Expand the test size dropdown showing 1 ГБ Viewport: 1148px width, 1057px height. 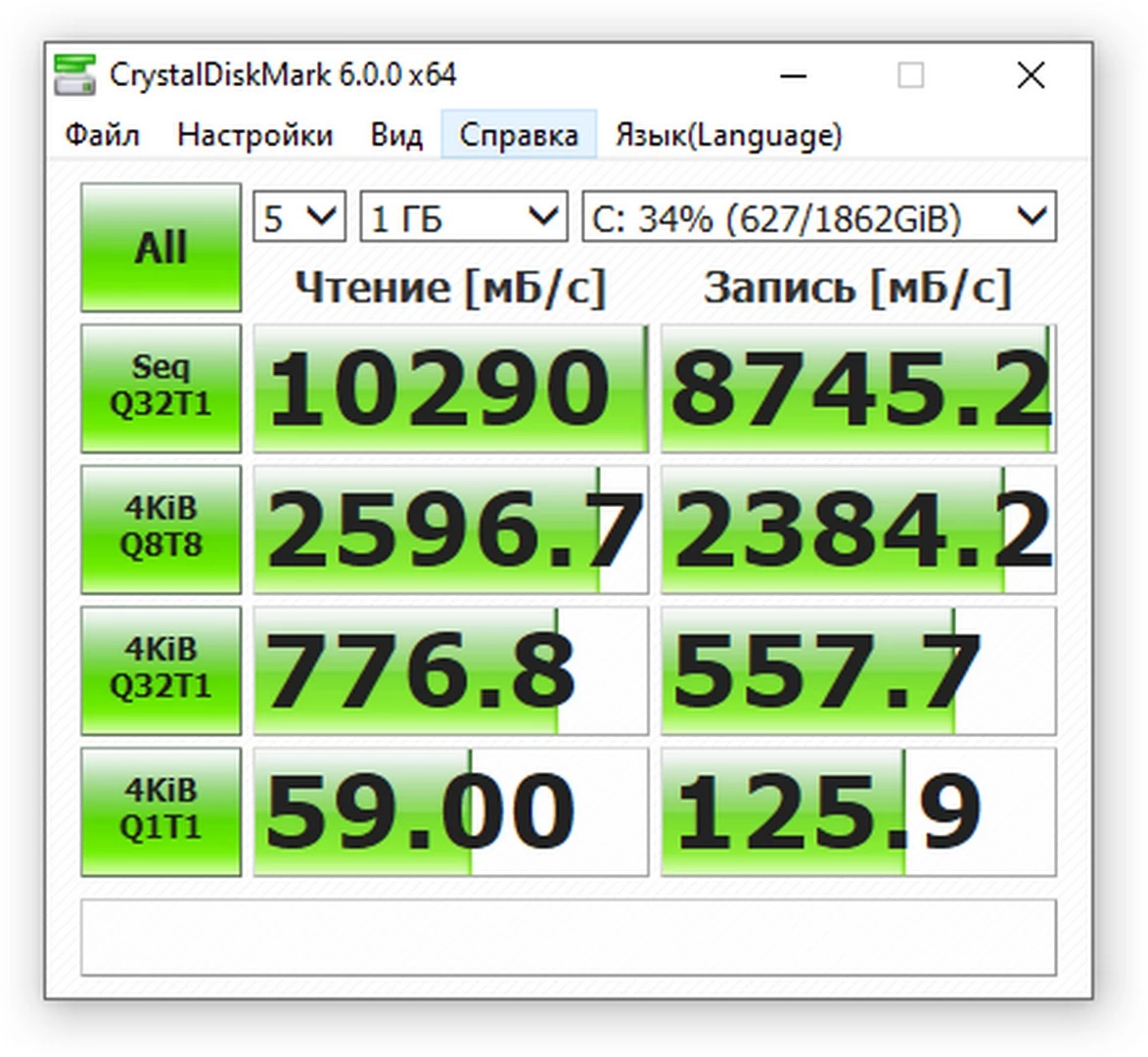tap(464, 216)
